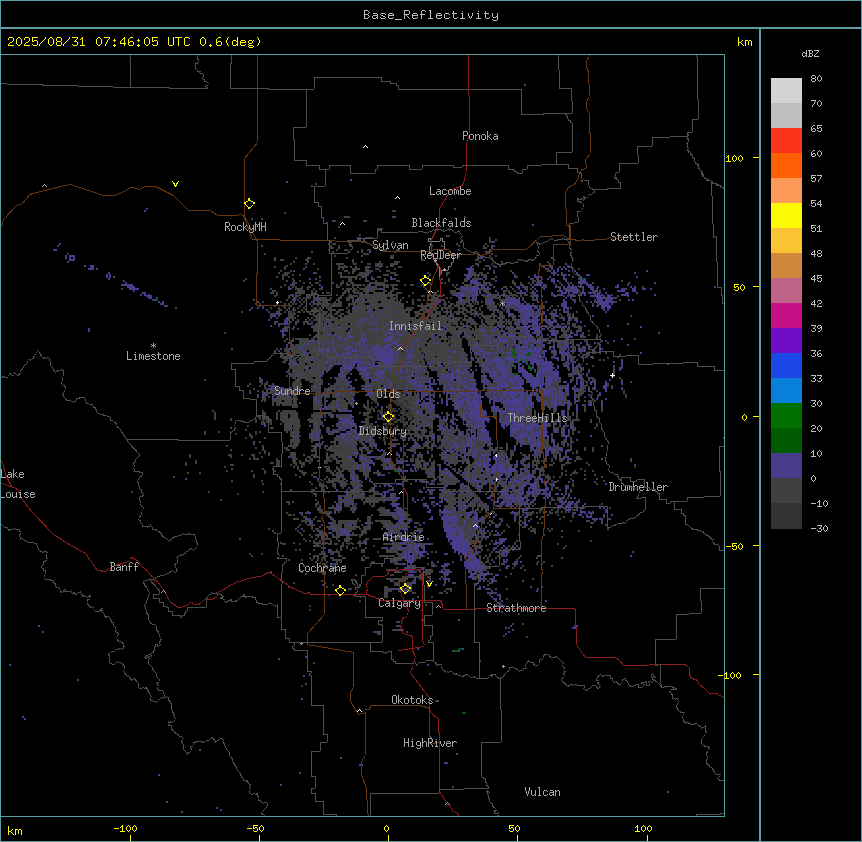Click the Lake Louise label
This screenshot has height=842, width=862.
17,484
